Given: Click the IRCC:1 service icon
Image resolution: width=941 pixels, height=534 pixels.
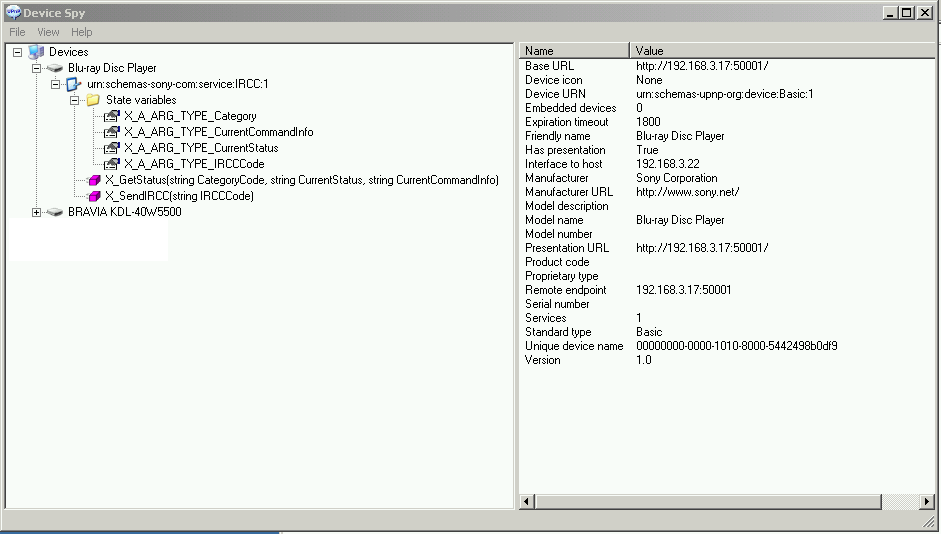Looking at the screenshot, I should click(74, 85).
